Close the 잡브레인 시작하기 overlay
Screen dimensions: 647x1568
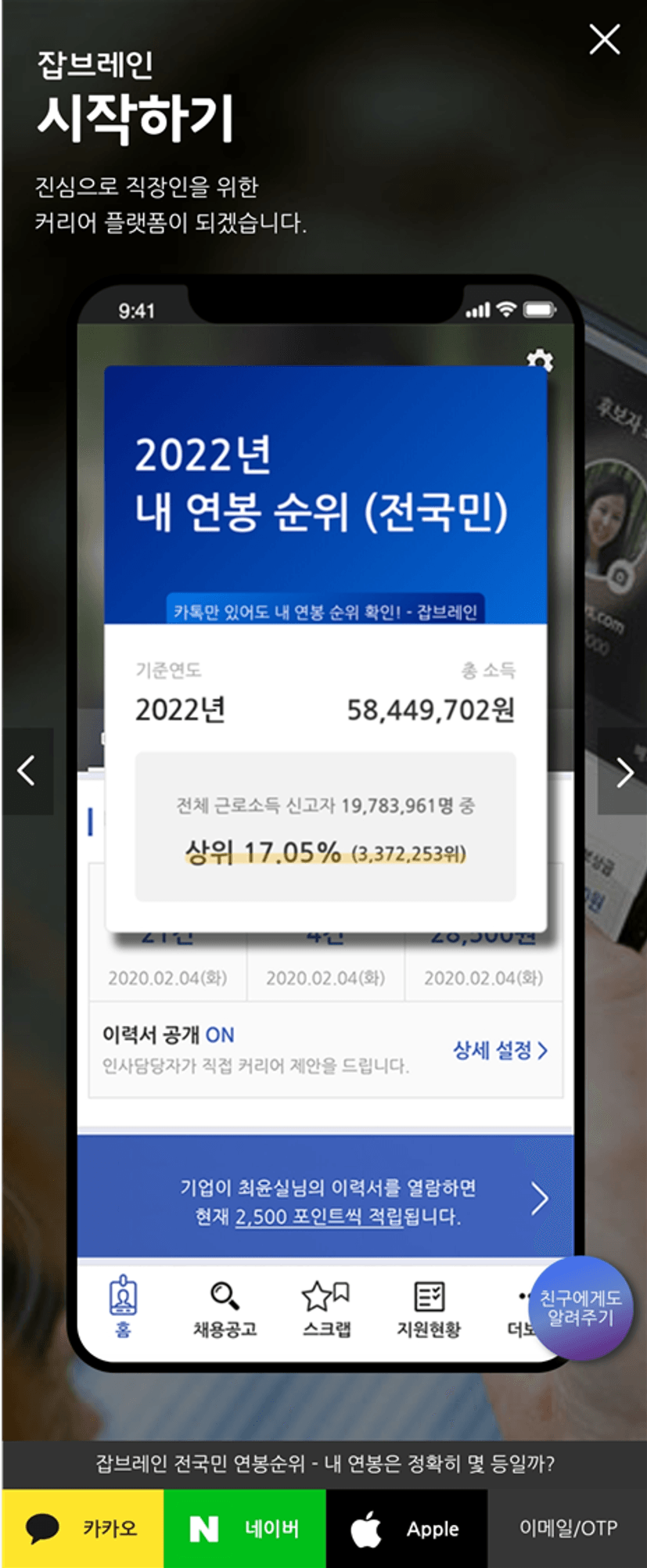pyautogui.click(x=604, y=39)
